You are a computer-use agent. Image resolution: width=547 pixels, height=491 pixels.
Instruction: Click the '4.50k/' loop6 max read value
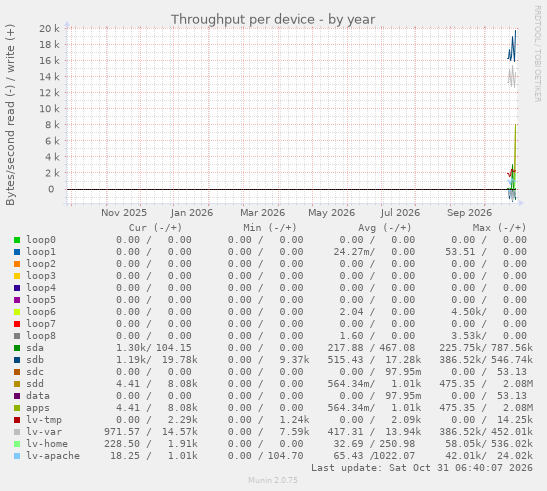click(469, 312)
